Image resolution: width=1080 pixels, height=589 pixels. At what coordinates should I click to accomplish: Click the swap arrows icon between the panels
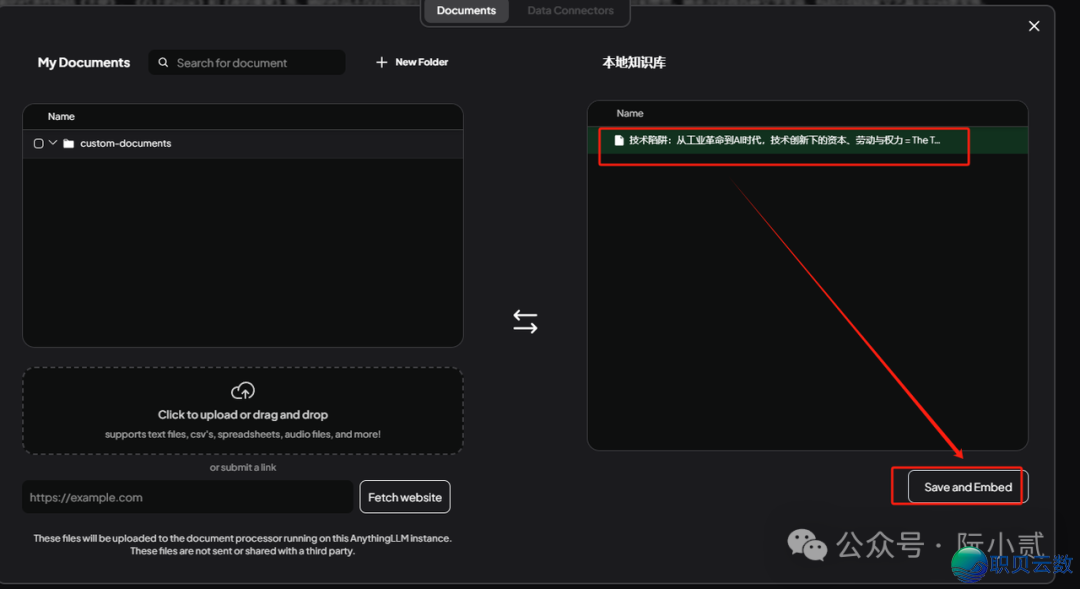click(x=525, y=321)
